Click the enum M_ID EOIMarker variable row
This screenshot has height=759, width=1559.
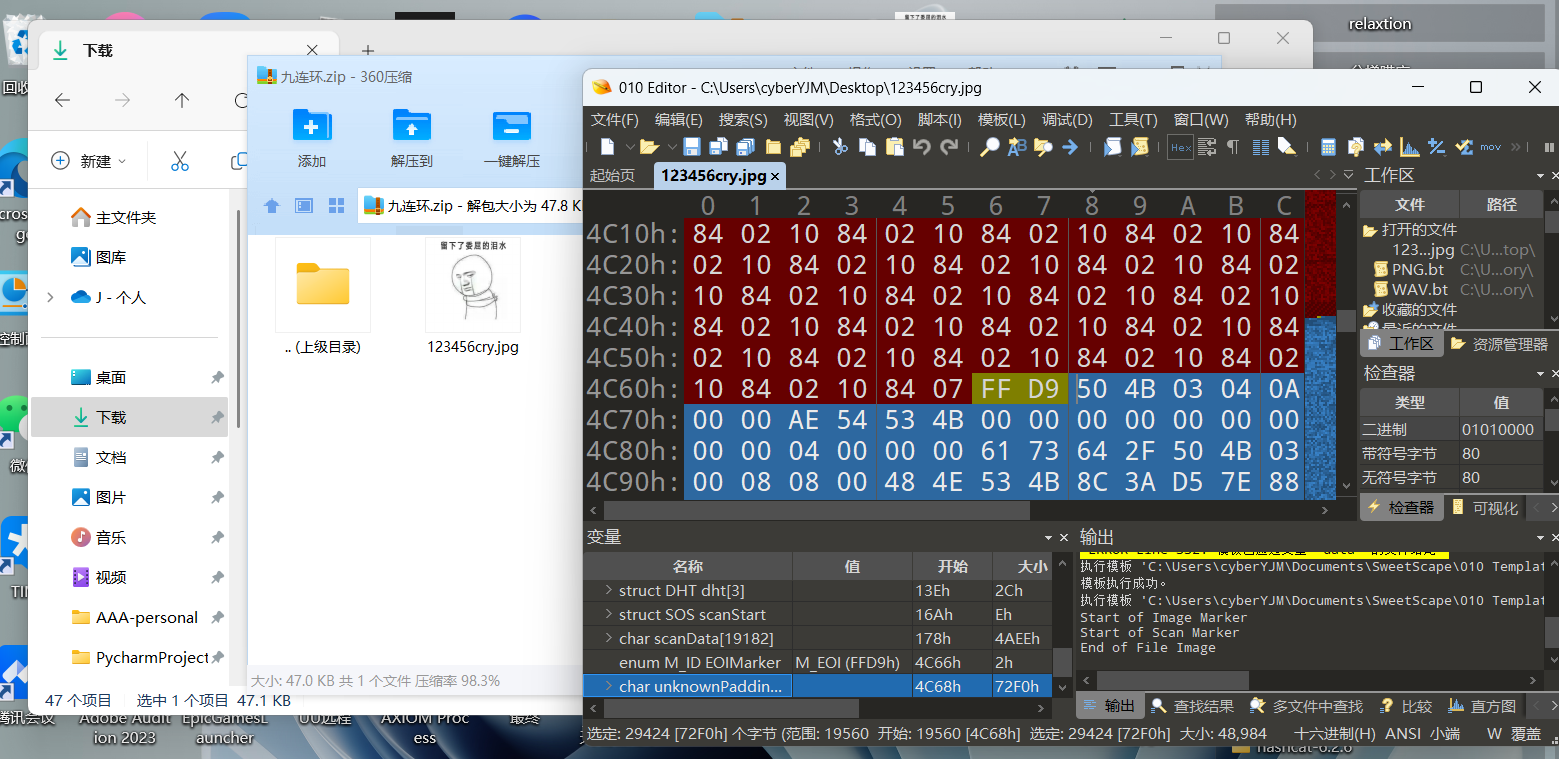tap(818, 662)
